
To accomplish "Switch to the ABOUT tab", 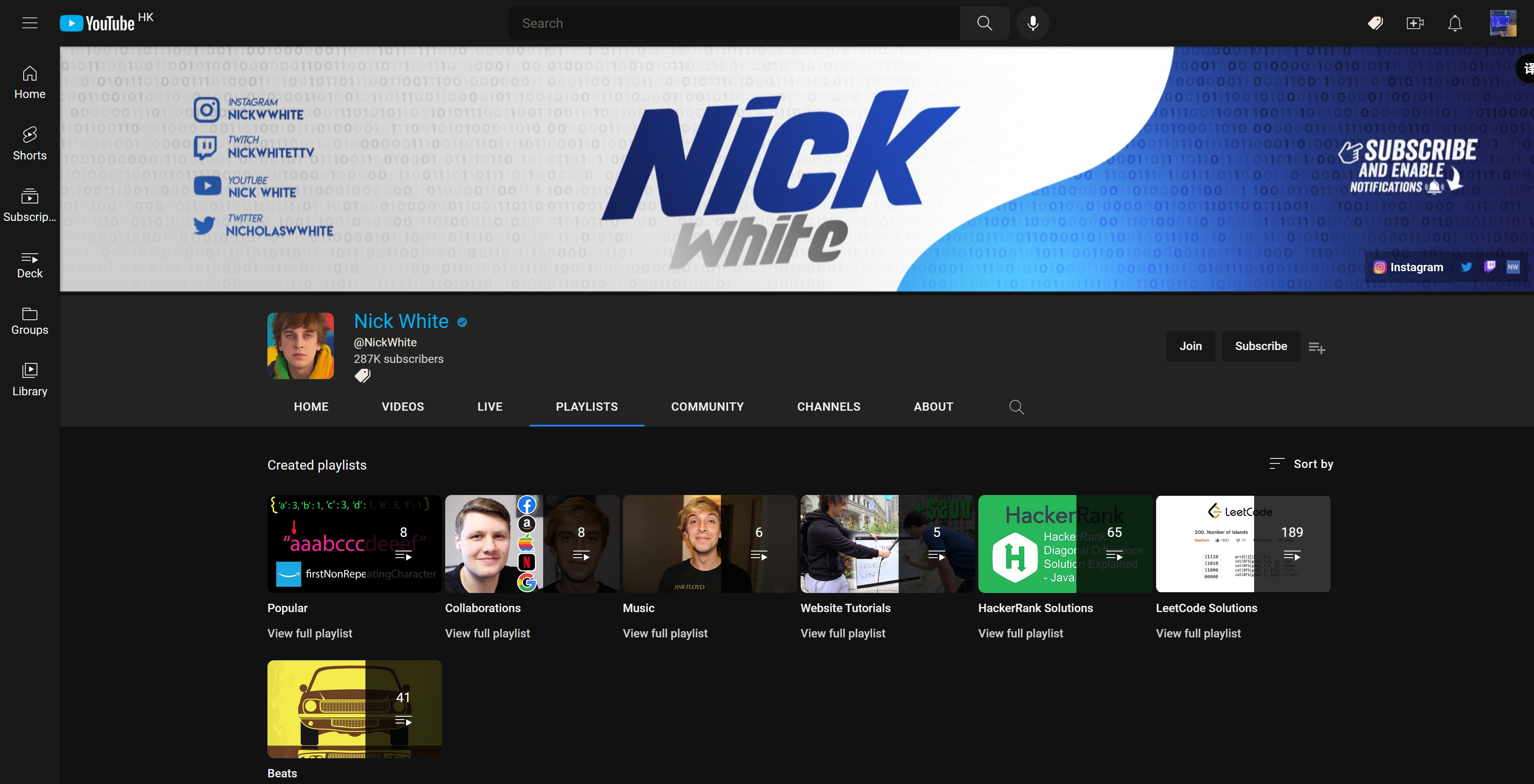I will tap(933, 407).
